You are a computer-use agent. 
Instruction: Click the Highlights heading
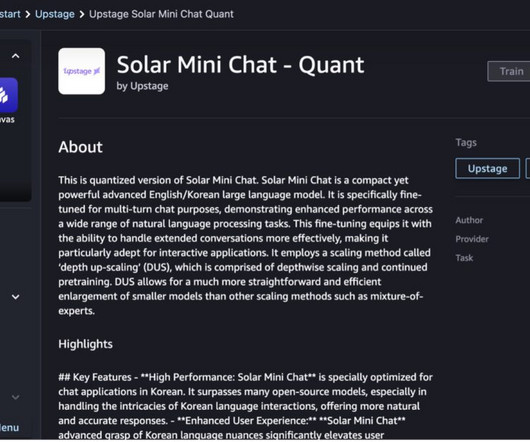(86, 344)
